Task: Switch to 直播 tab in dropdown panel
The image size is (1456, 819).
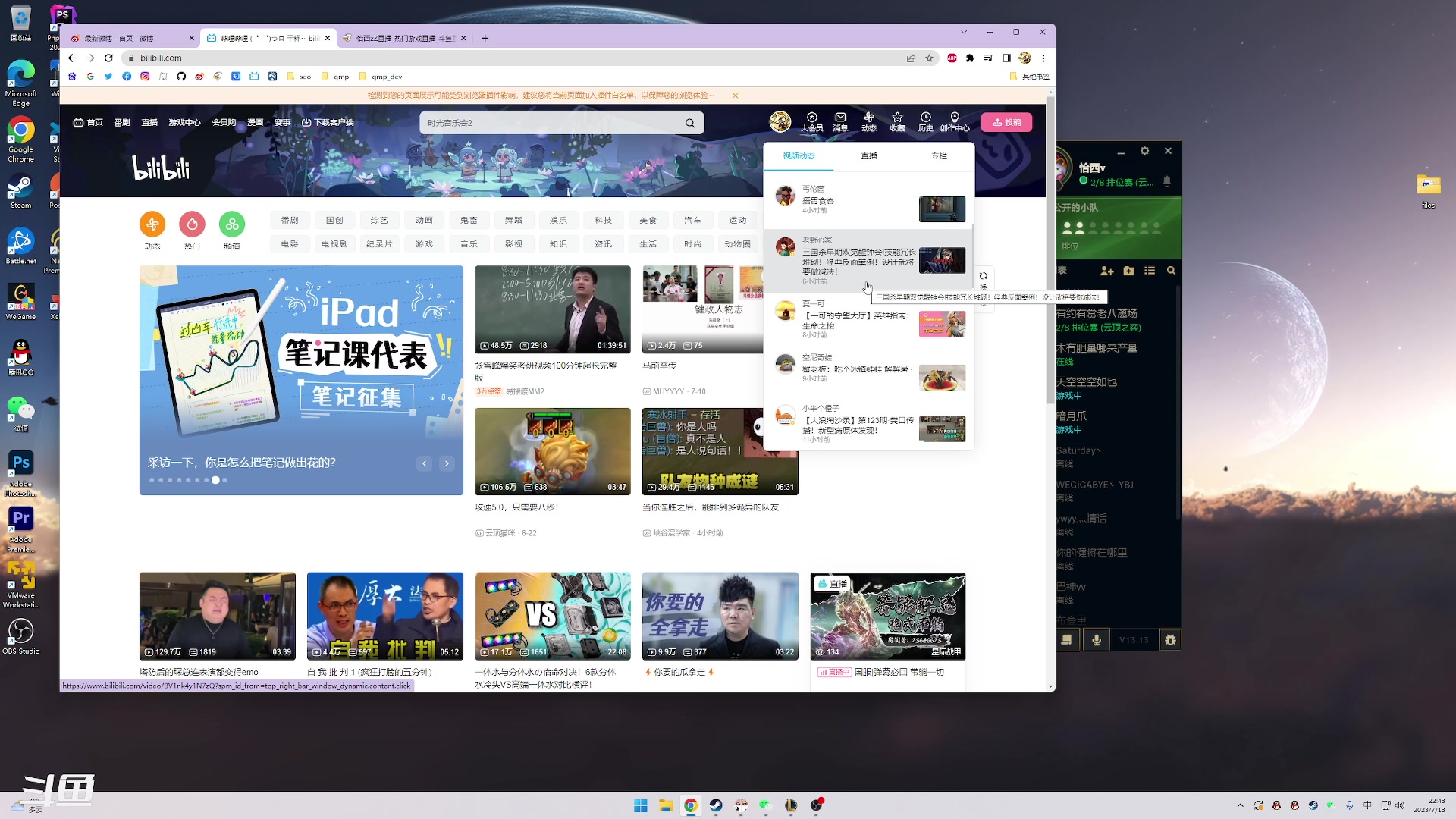Action: point(869,155)
